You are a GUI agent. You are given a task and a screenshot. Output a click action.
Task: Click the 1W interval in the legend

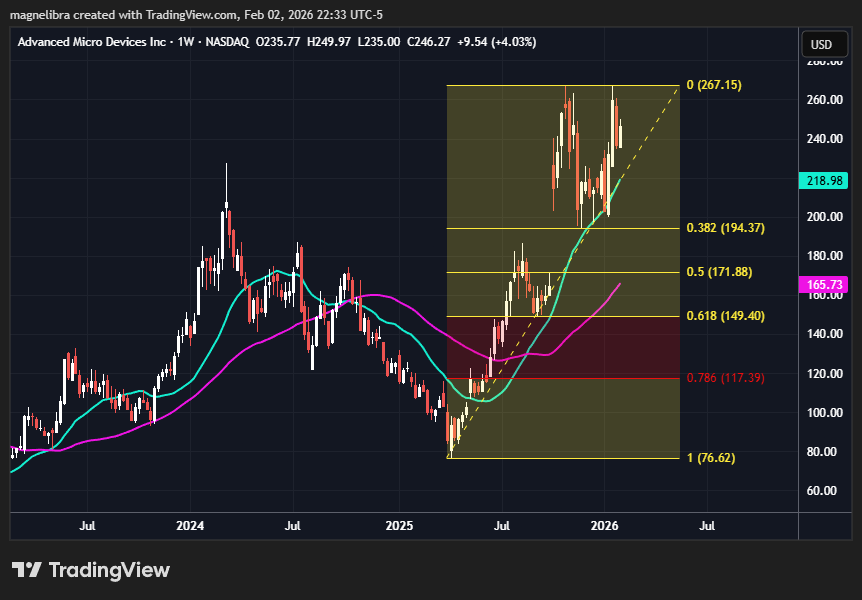click(x=186, y=42)
